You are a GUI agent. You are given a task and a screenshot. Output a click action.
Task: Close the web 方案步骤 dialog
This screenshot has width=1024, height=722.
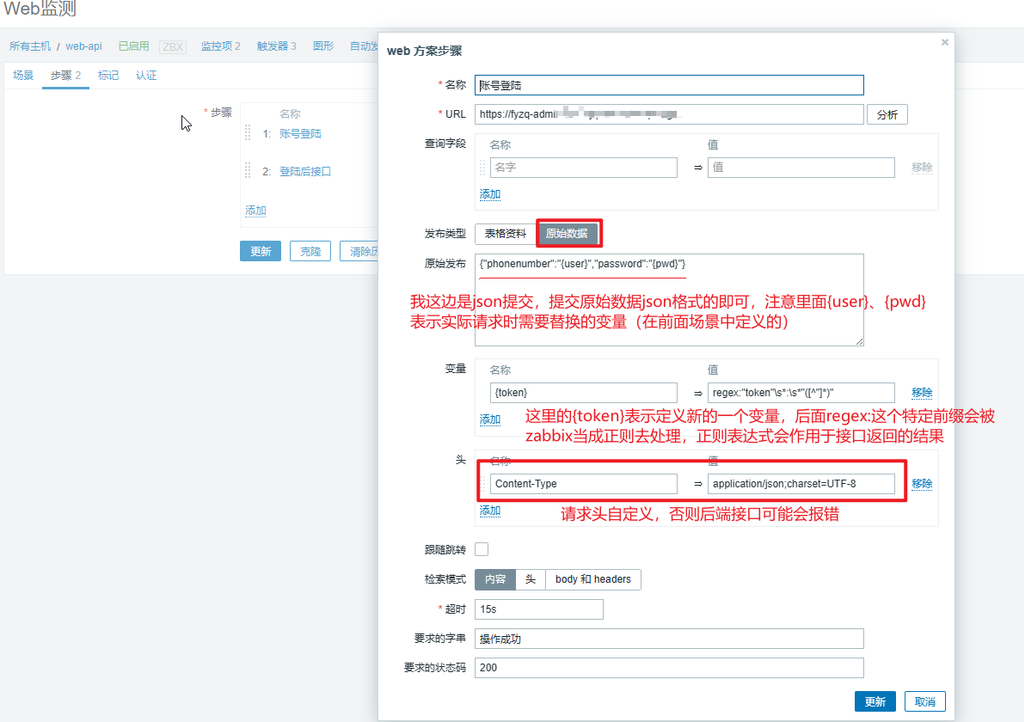[x=945, y=42]
